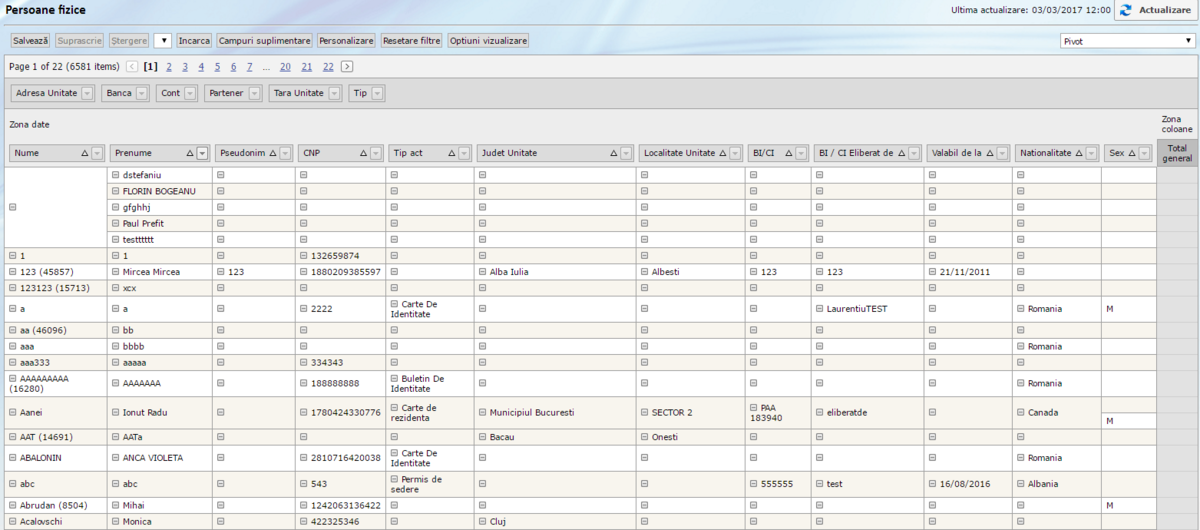The image size is (1200, 530).
Task: Click the Sex column filter icon
Action: pos(1144,153)
